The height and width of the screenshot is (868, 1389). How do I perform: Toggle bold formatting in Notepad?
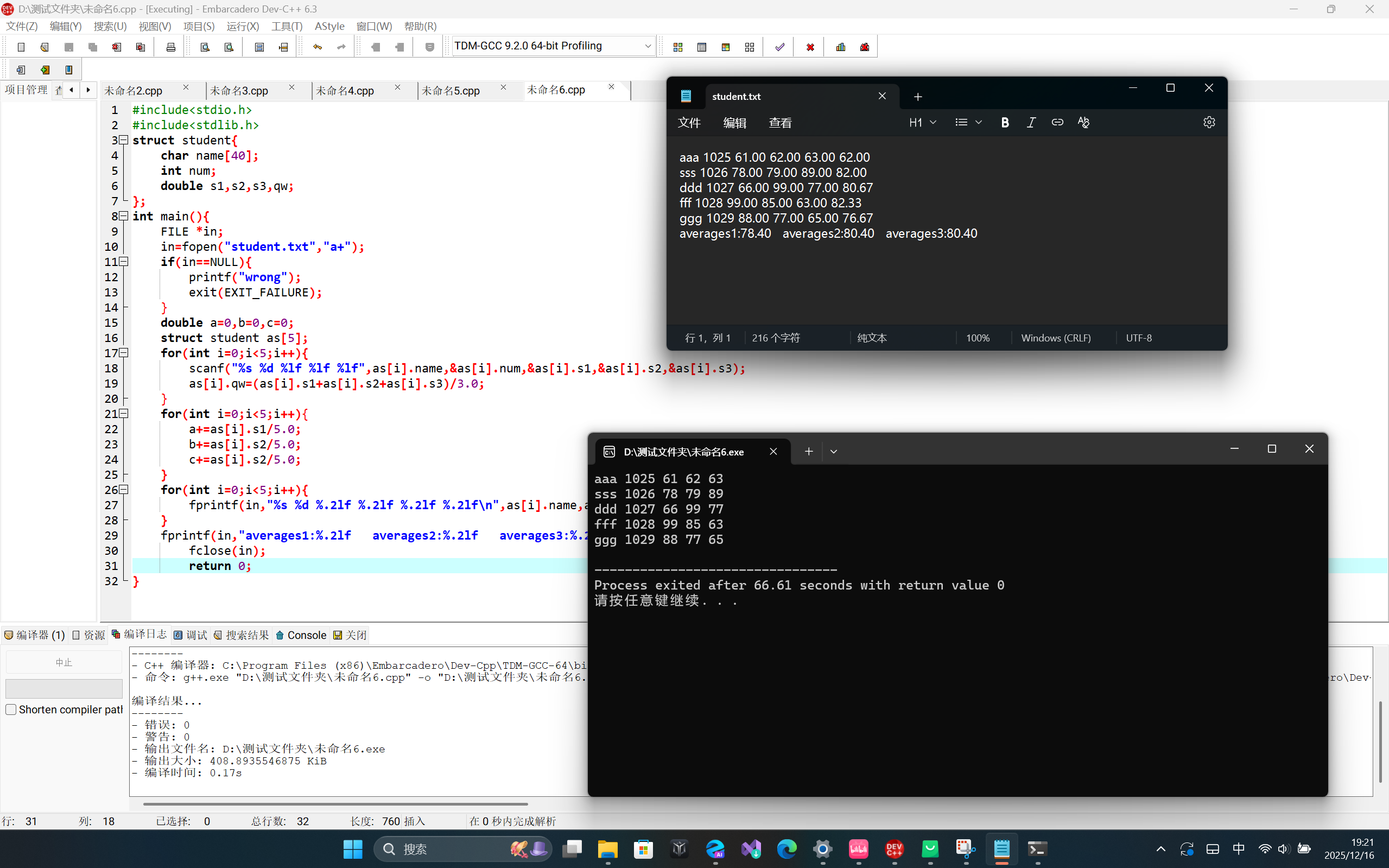[1005, 122]
